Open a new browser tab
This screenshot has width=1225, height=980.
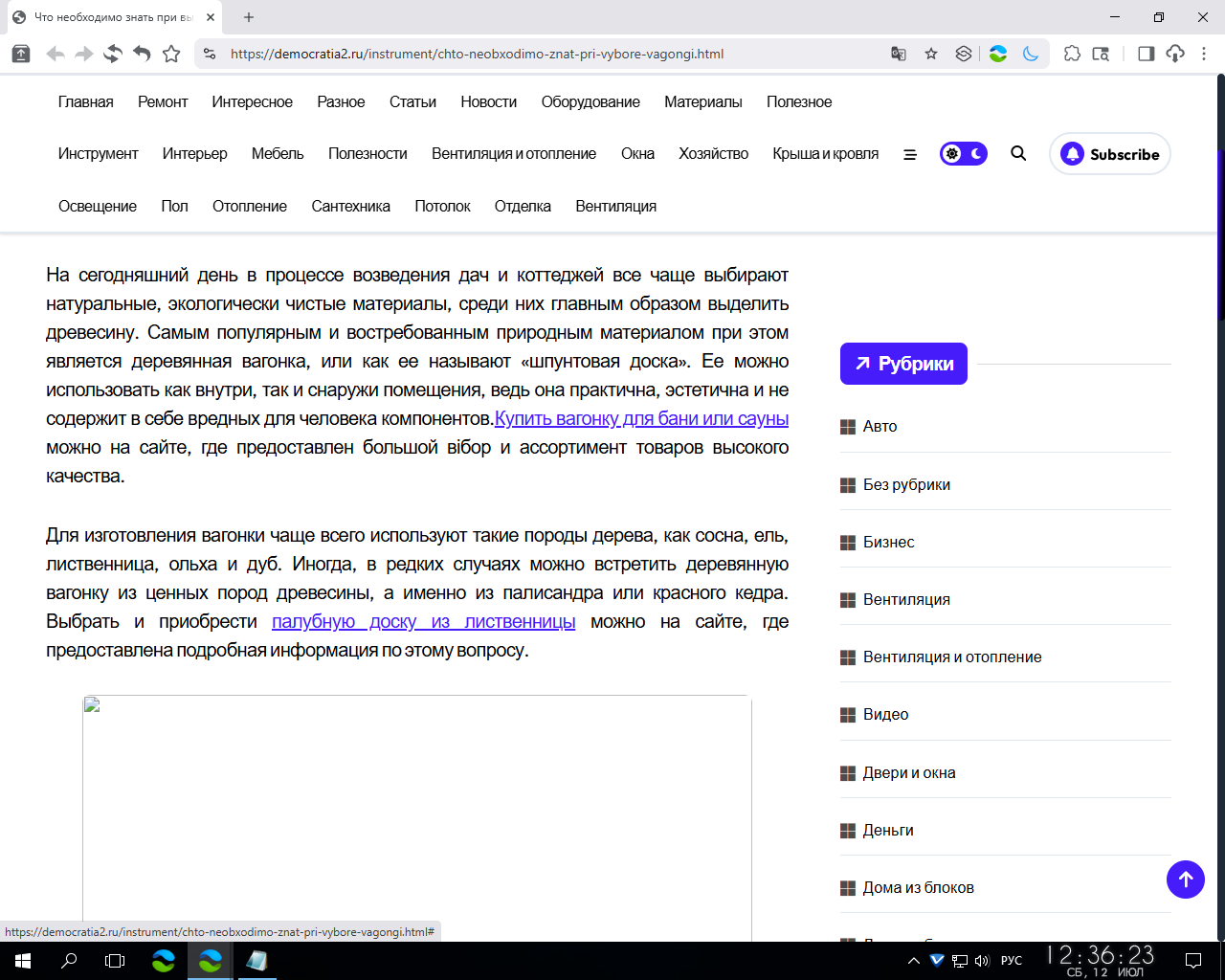coord(249,17)
